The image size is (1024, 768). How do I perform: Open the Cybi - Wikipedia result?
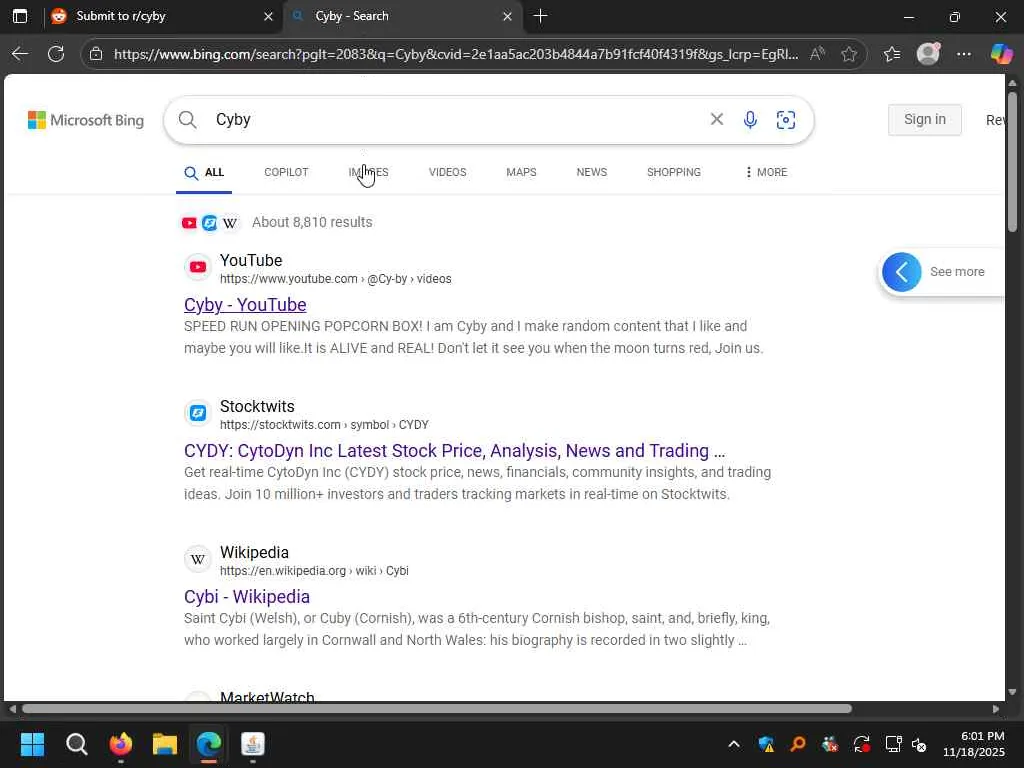point(247,597)
